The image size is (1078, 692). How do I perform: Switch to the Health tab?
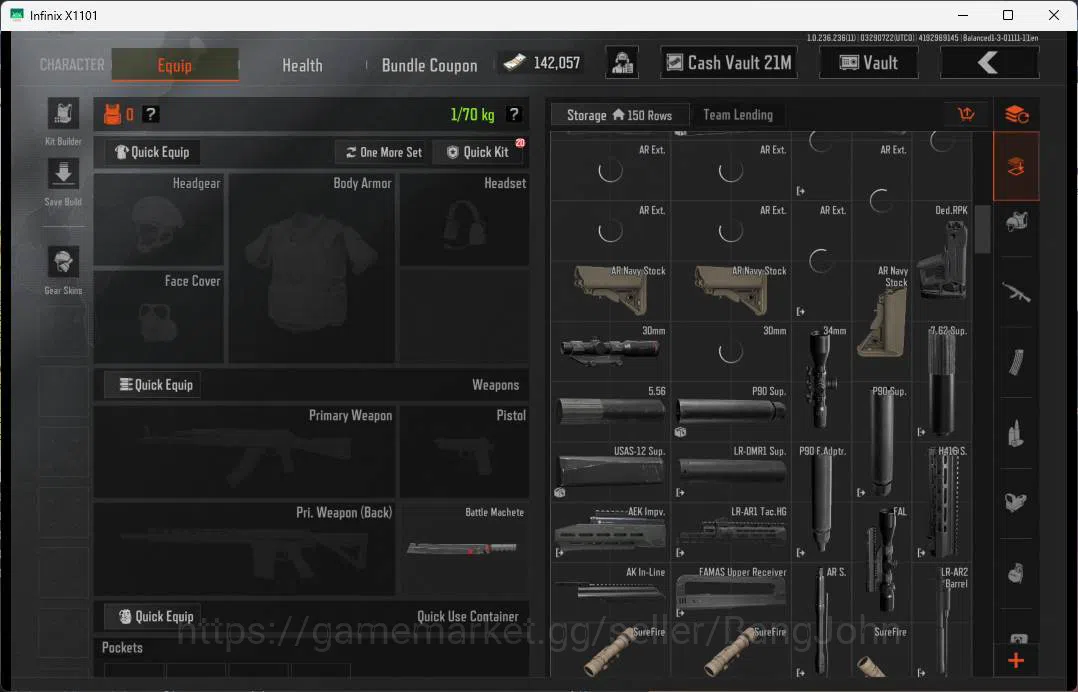(302, 65)
